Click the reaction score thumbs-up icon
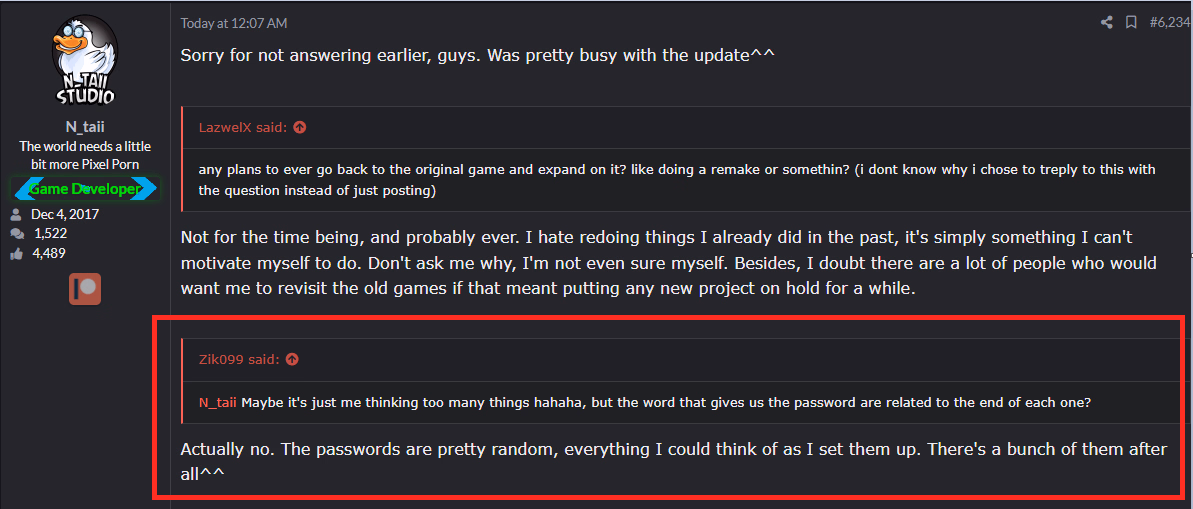 pyautogui.click(x=16, y=253)
